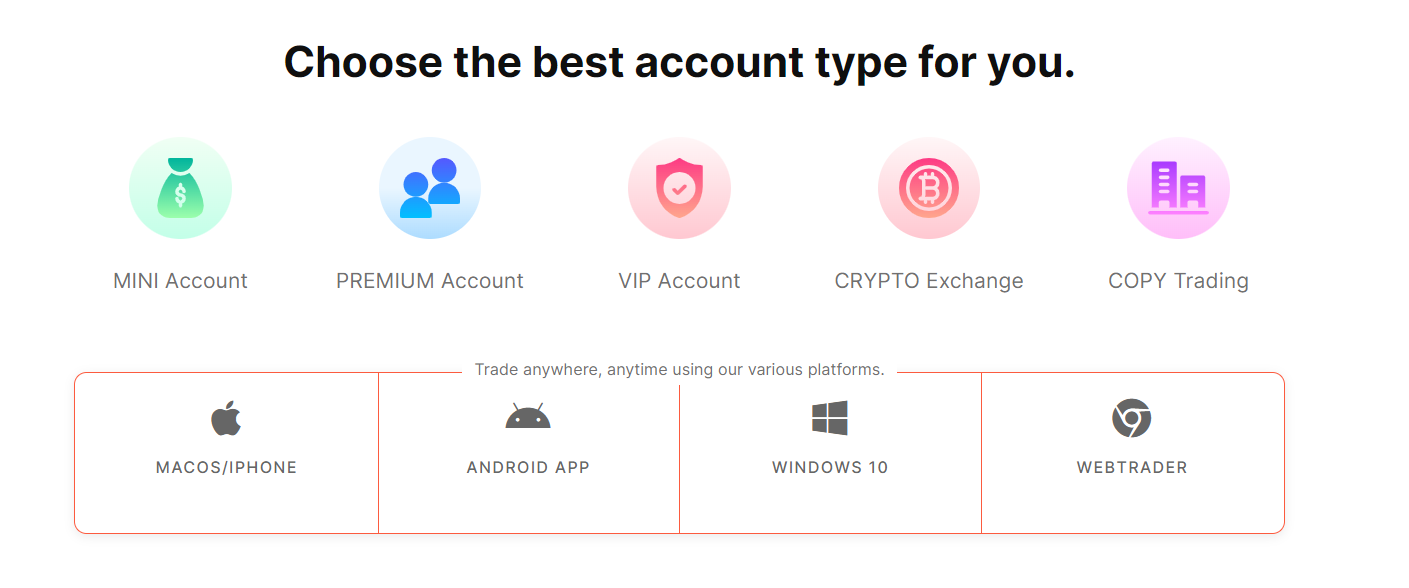Viewport: 1409px width, 588px height.
Task: Click the red shield checkmark icon
Action: (679, 188)
